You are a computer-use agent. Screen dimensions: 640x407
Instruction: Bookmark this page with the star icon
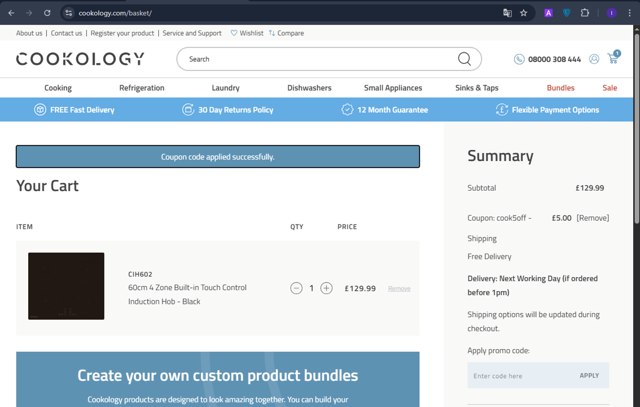point(524,13)
